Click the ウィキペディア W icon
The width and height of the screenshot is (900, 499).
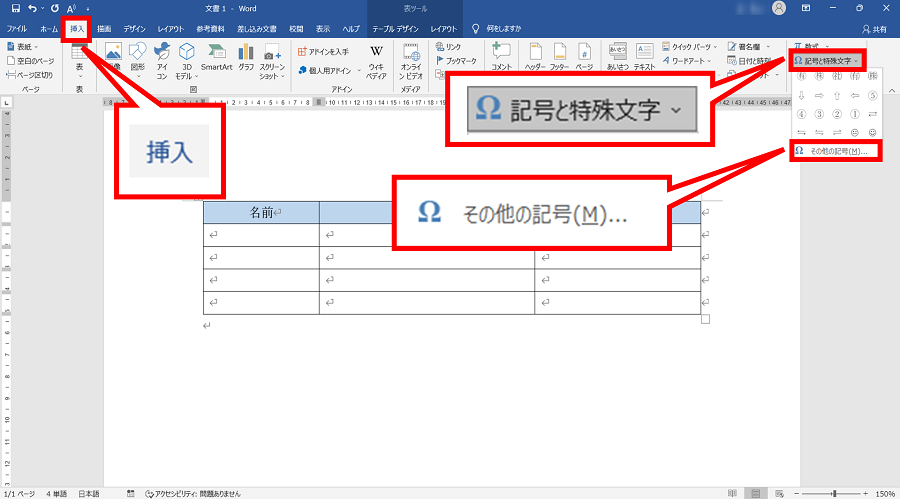coord(376,52)
